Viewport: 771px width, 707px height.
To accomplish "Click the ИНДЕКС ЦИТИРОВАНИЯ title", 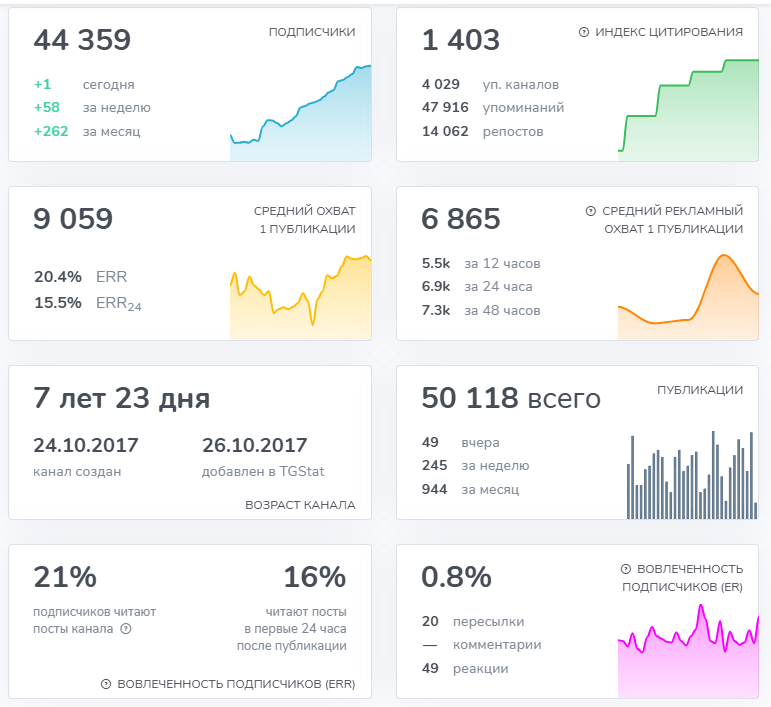I will coord(669,32).
